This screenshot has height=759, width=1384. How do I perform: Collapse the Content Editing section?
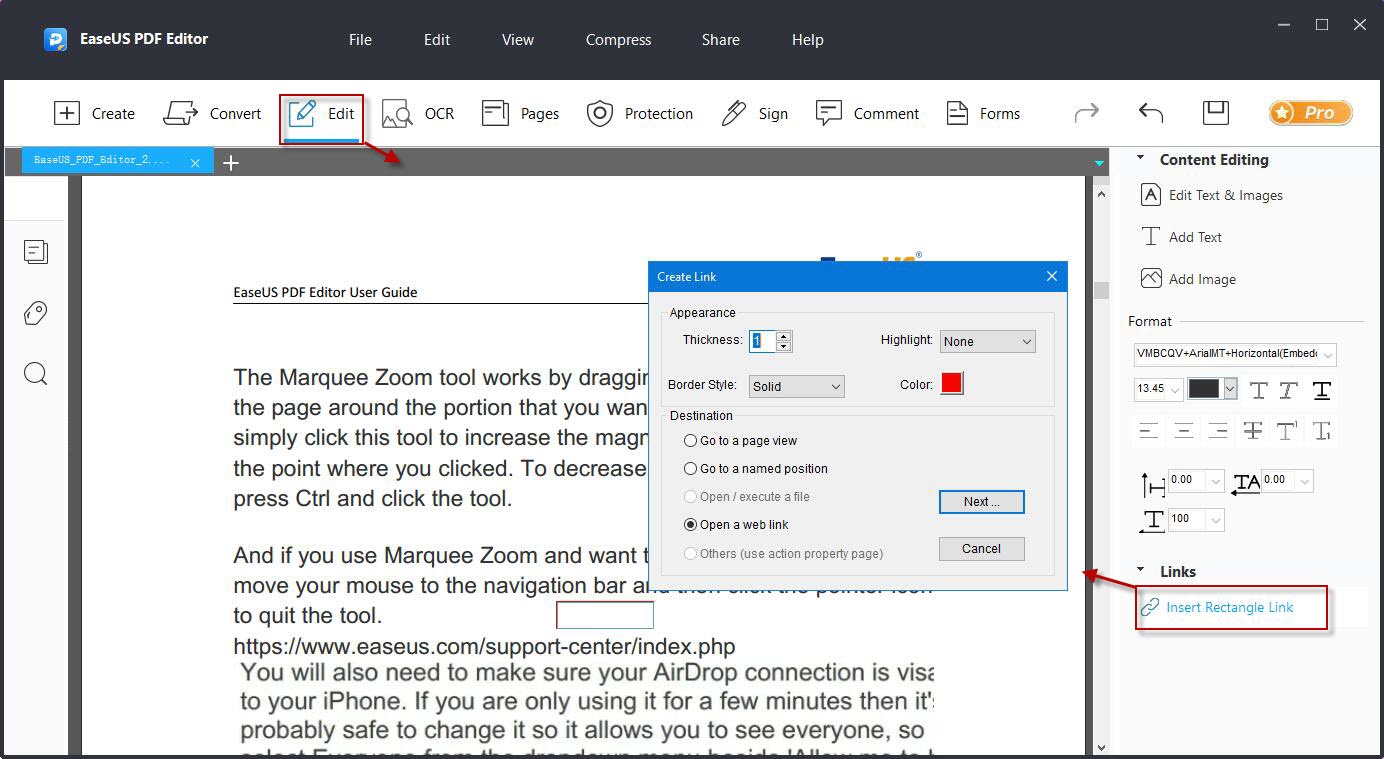pyautogui.click(x=1140, y=159)
